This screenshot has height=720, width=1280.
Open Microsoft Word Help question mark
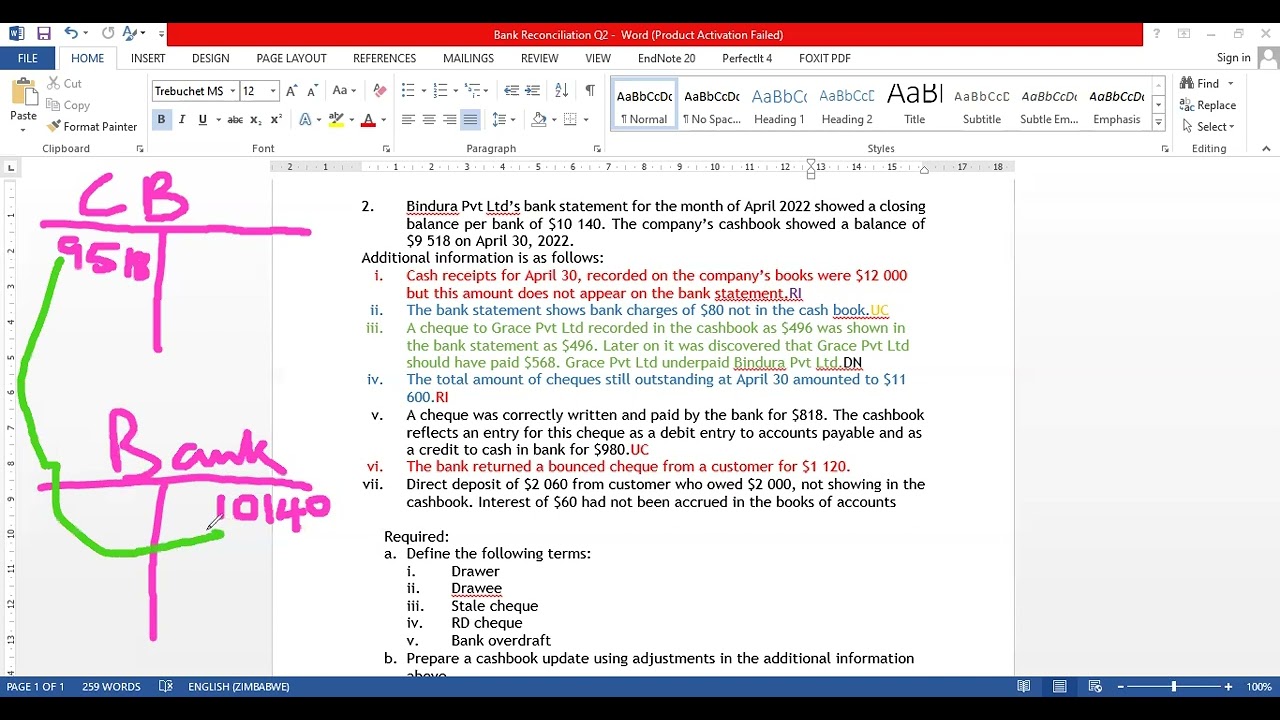click(x=1156, y=34)
